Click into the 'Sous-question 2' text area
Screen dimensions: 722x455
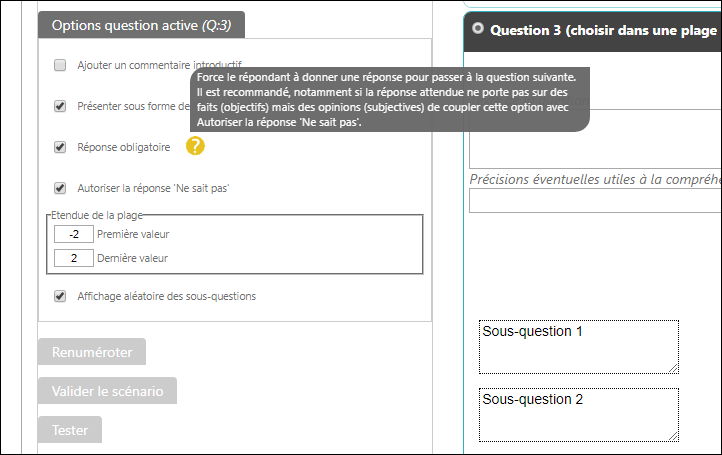[x=579, y=415]
